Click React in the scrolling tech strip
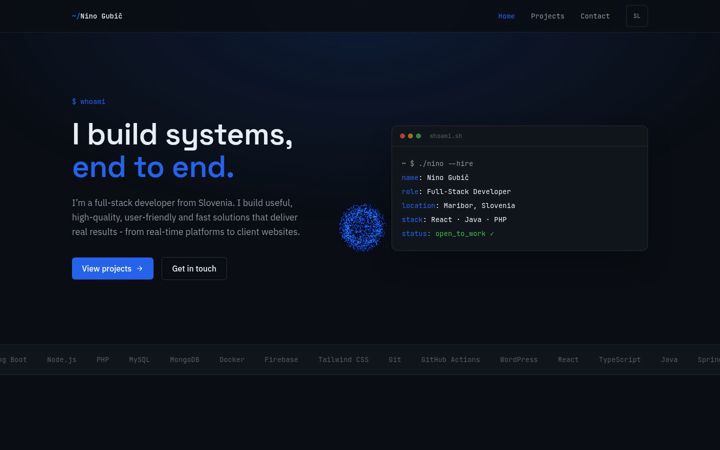Image resolution: width=720 pixels, height=450 pixels. pyautogui.click(x=568, y=360)
